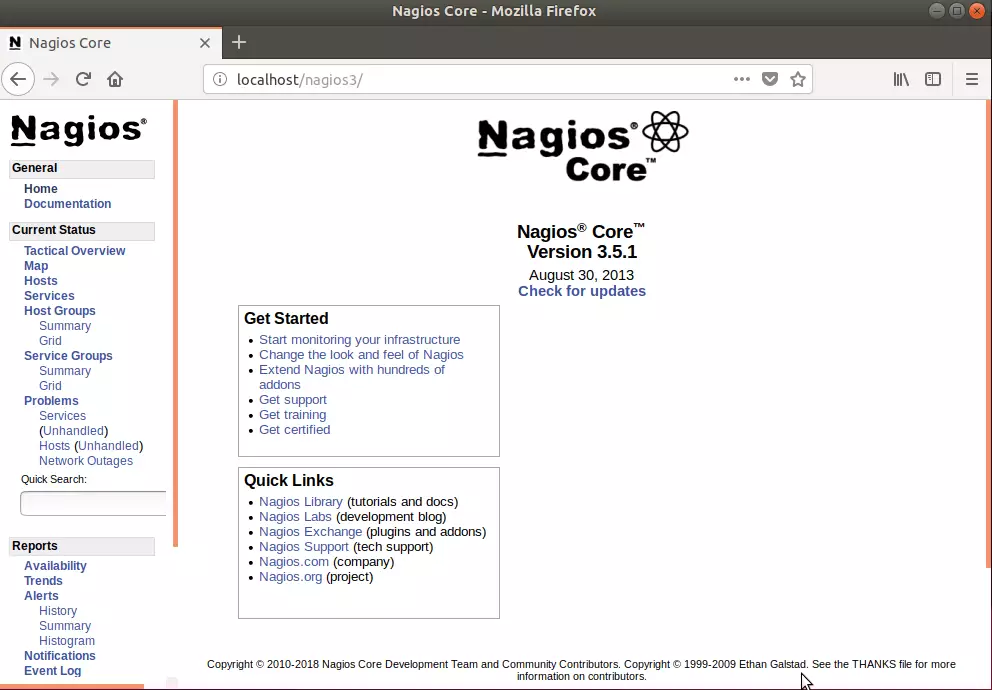Open Grid under Host Groups
The width and height of the screenshot is (992, 690).
coord(51,341)
